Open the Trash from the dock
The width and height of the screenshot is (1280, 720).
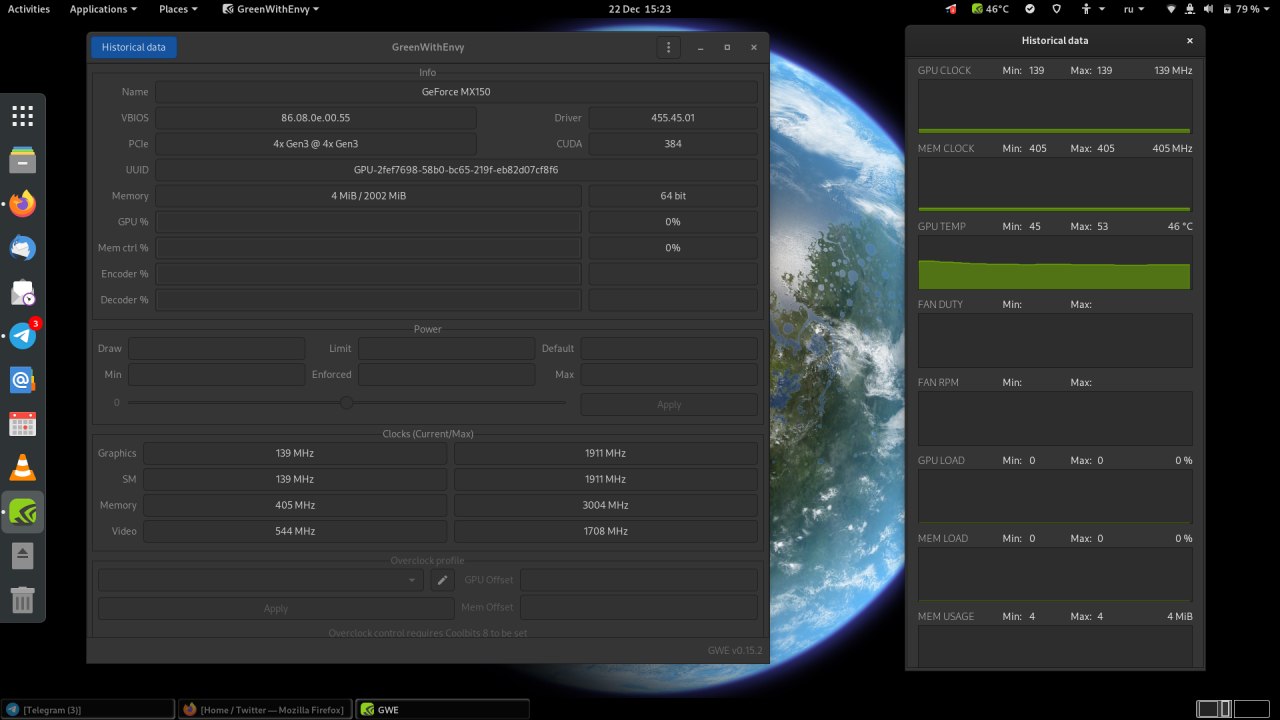pos(23,599)
